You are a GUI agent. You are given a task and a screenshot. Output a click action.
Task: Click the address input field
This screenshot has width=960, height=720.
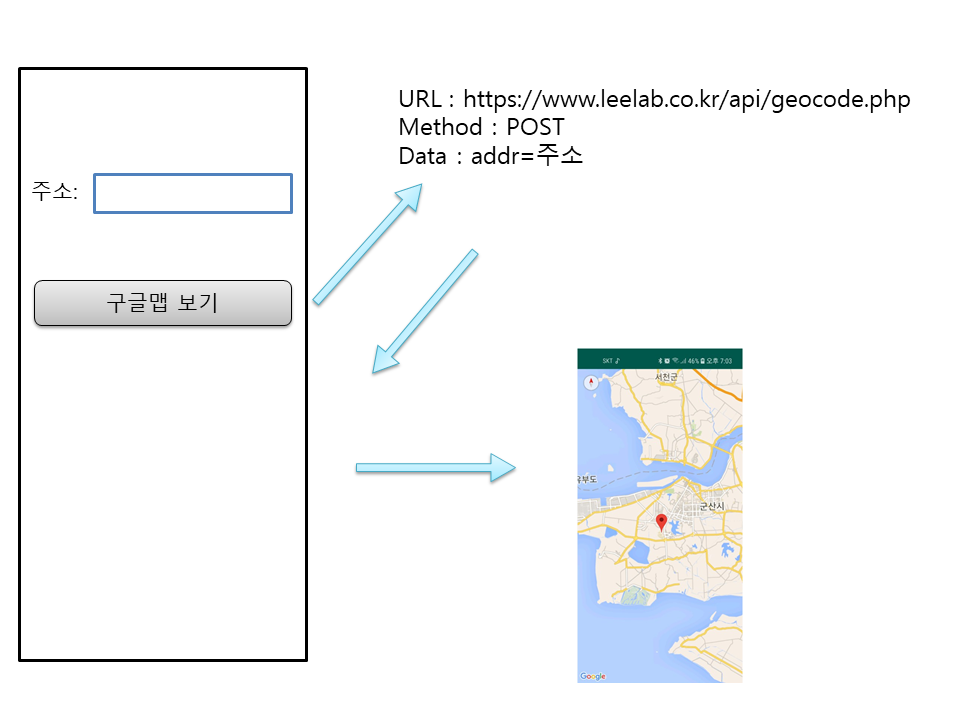[x=192, y=193]
